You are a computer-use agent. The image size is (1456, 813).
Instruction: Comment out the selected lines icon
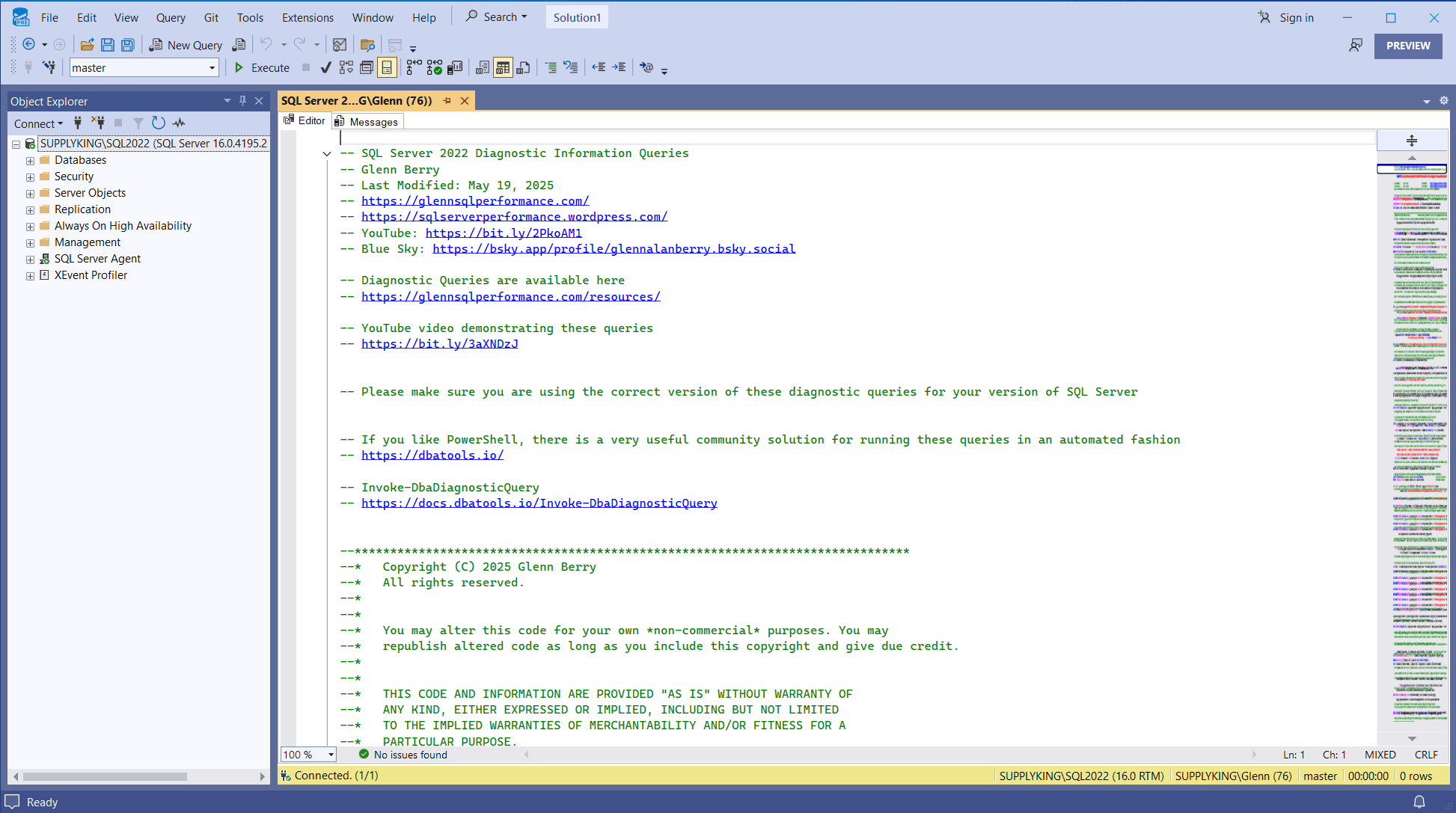(x=551, y=68)
